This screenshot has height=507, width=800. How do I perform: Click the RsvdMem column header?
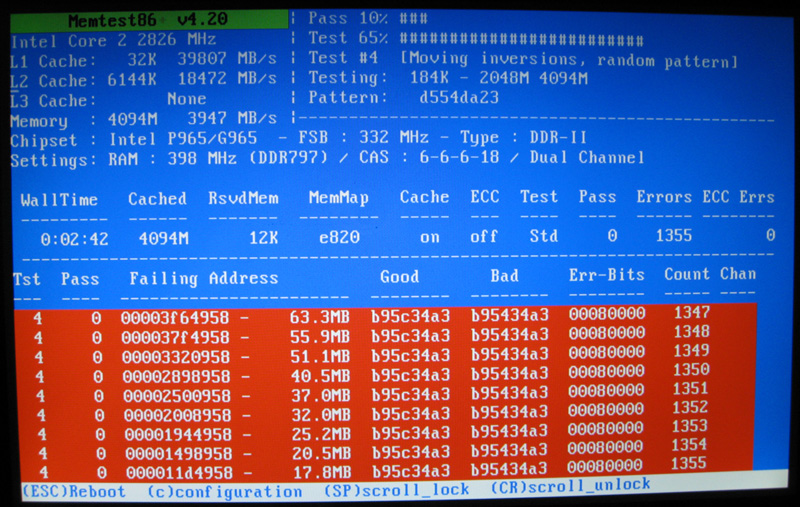coord(243,198)
